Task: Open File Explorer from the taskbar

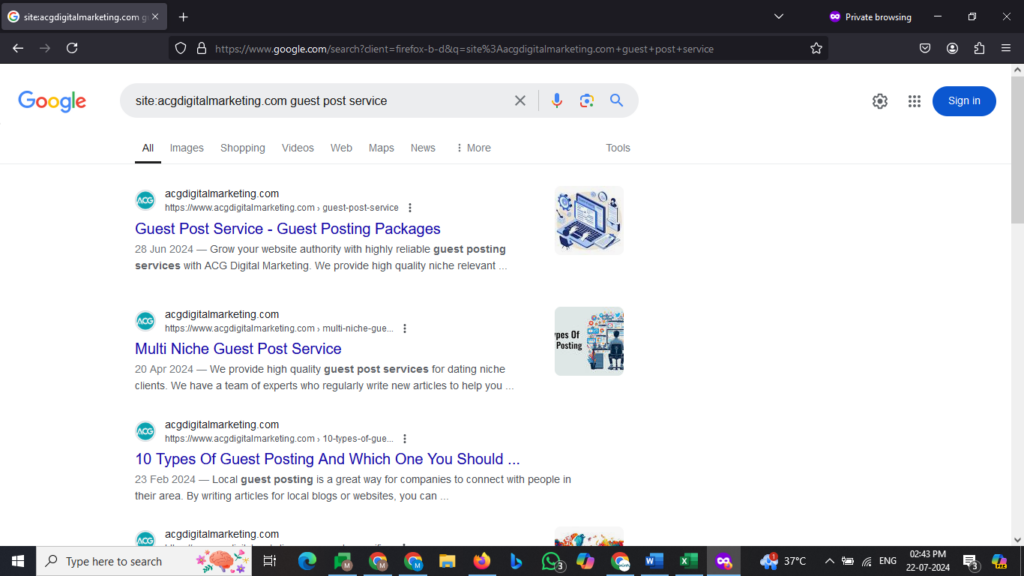Action: (x=447, y=561)
